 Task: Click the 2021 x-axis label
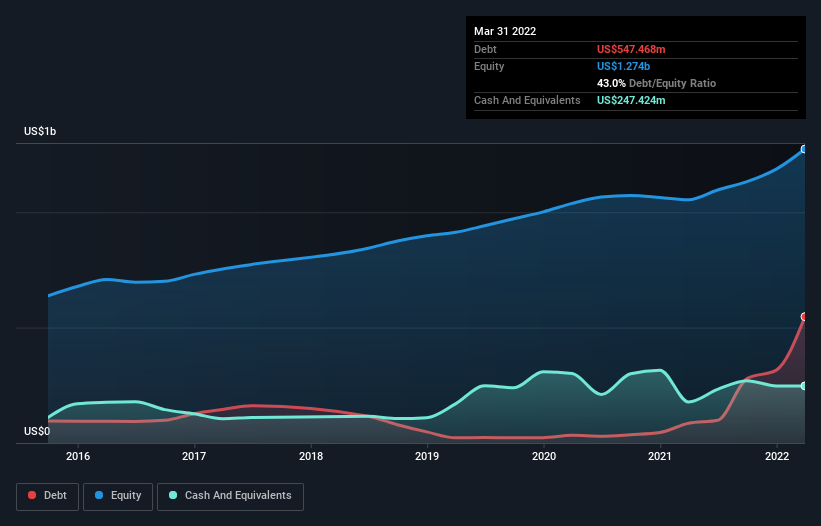click(660, 456)
